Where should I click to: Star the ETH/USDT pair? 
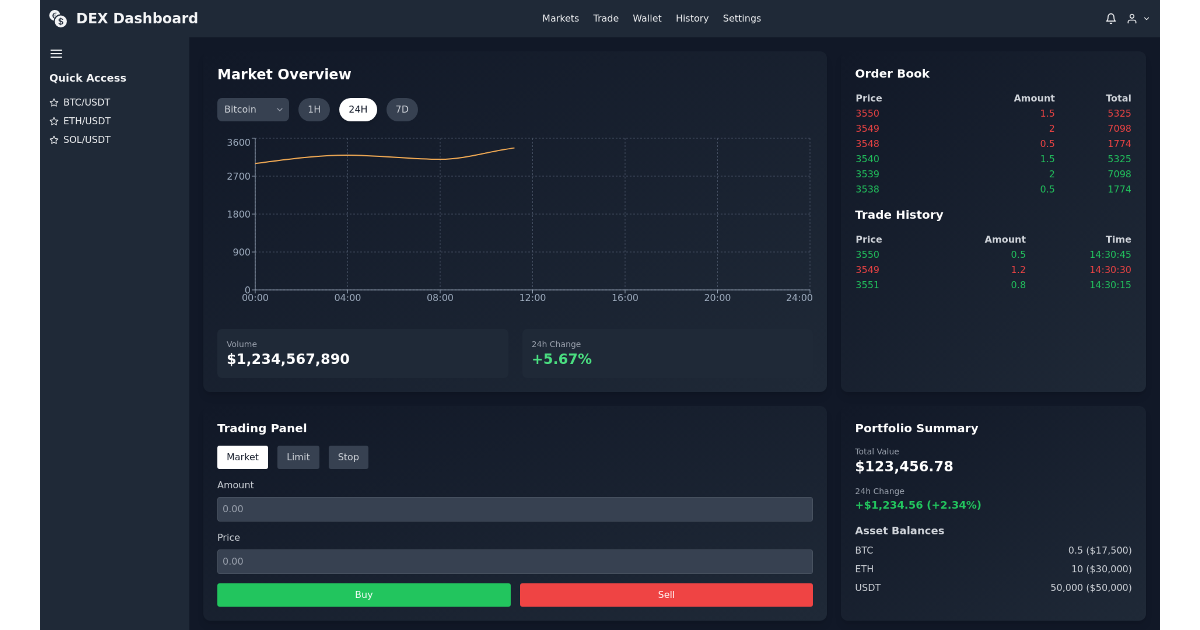coord(53,120)
